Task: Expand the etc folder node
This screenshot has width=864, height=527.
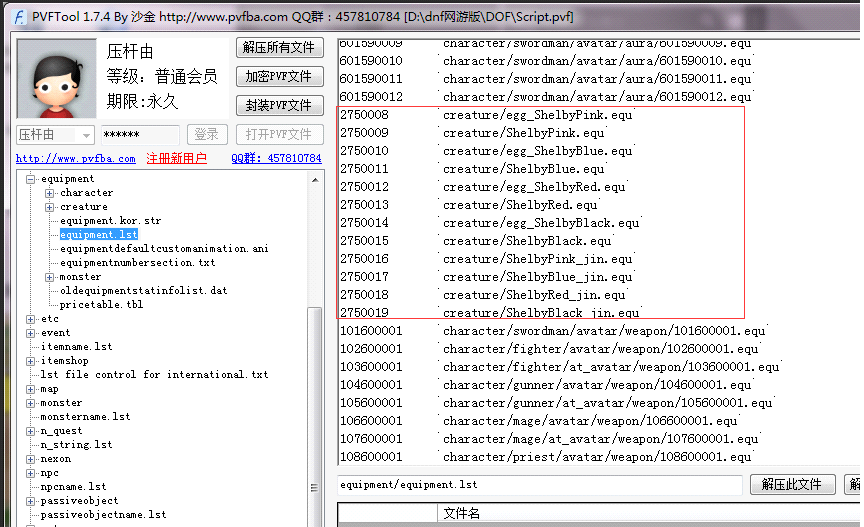Action: point(31,319)
